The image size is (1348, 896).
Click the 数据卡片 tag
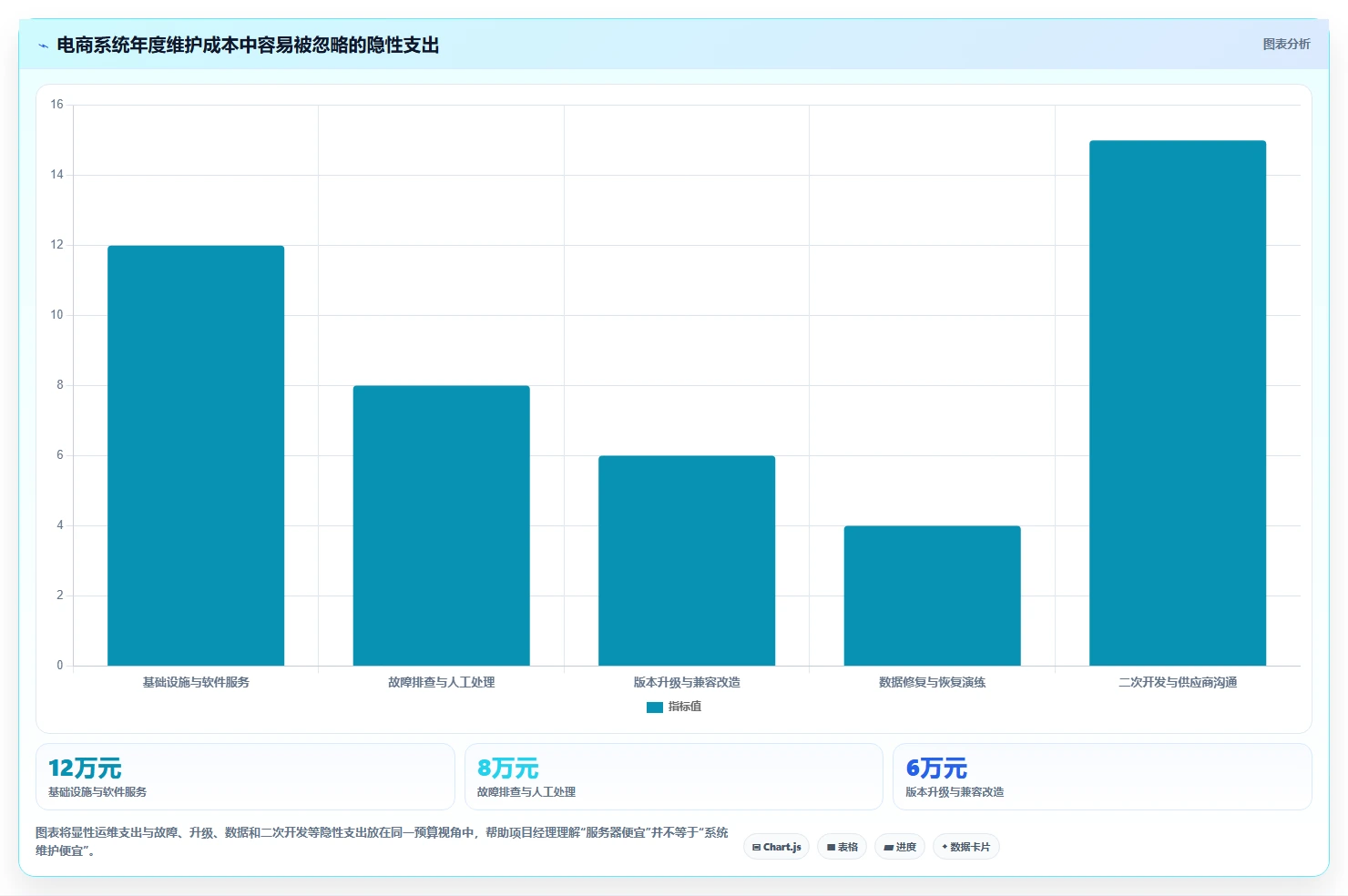point(966,847)
